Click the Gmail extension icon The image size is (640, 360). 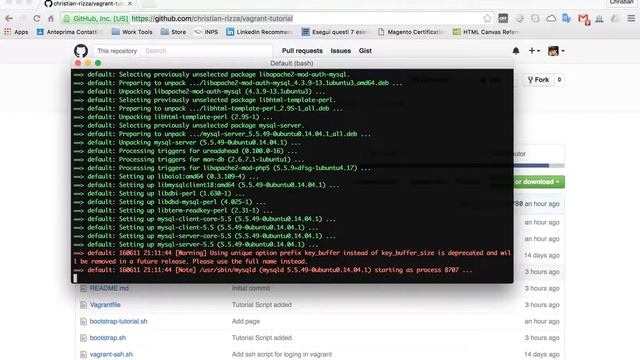click(x=584, y=19)
